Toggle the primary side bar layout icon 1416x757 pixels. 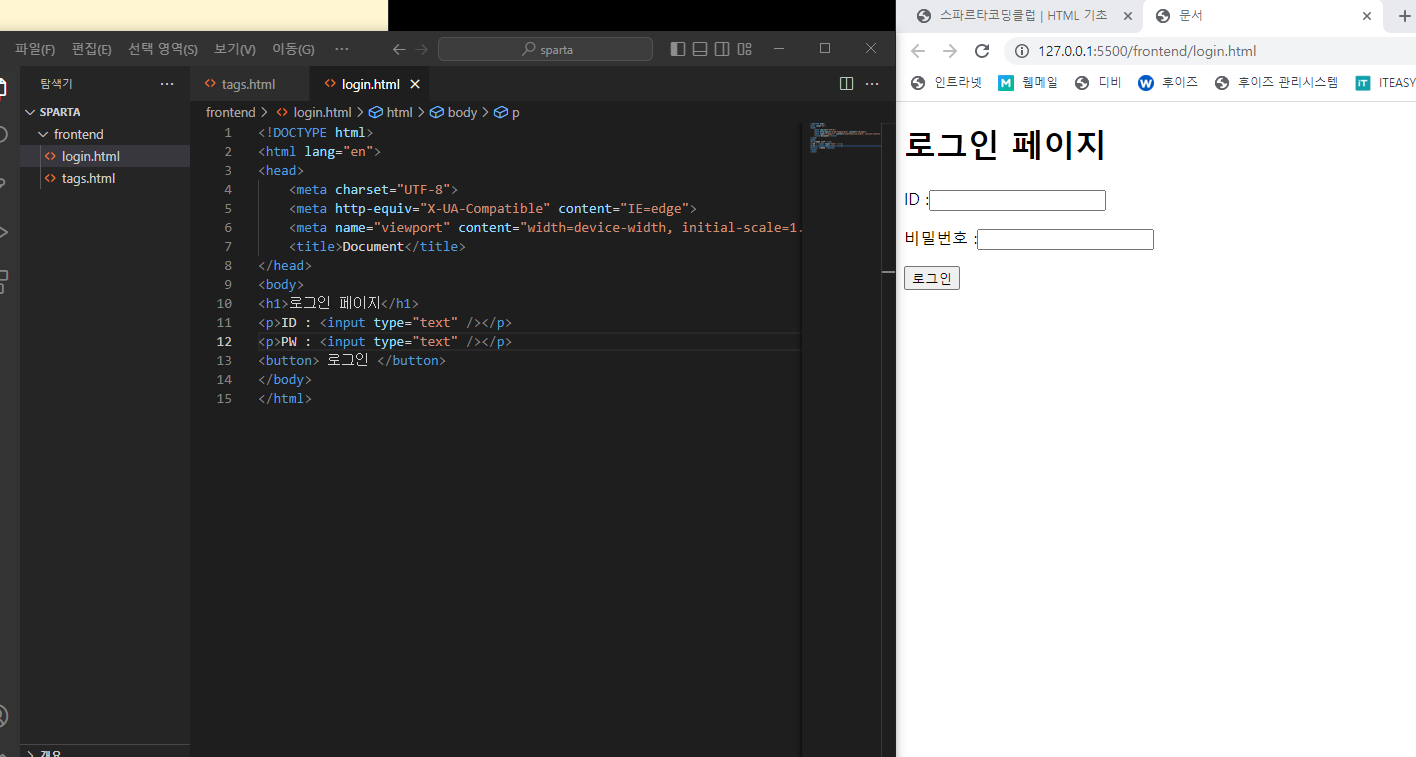(x=678, y=49)
